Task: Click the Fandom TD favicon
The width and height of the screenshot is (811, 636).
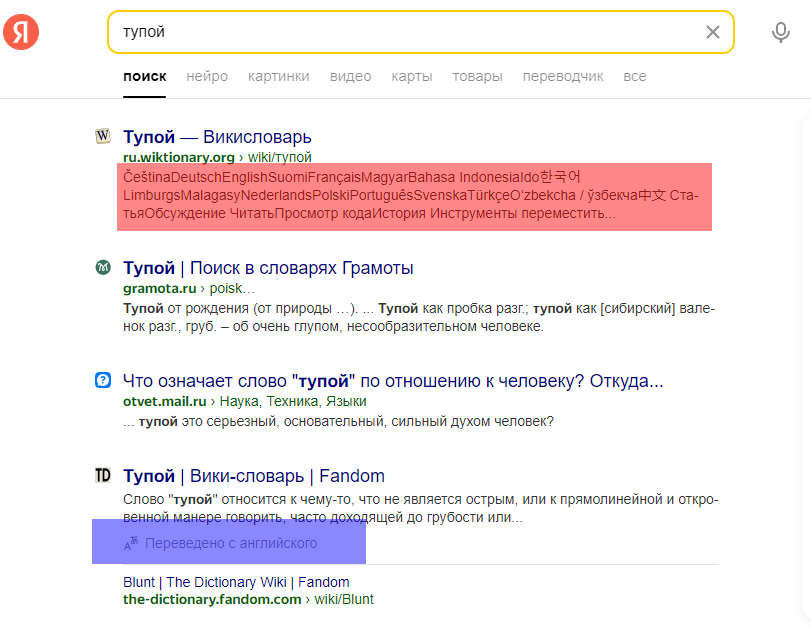Action: click(x=102, y=476)
